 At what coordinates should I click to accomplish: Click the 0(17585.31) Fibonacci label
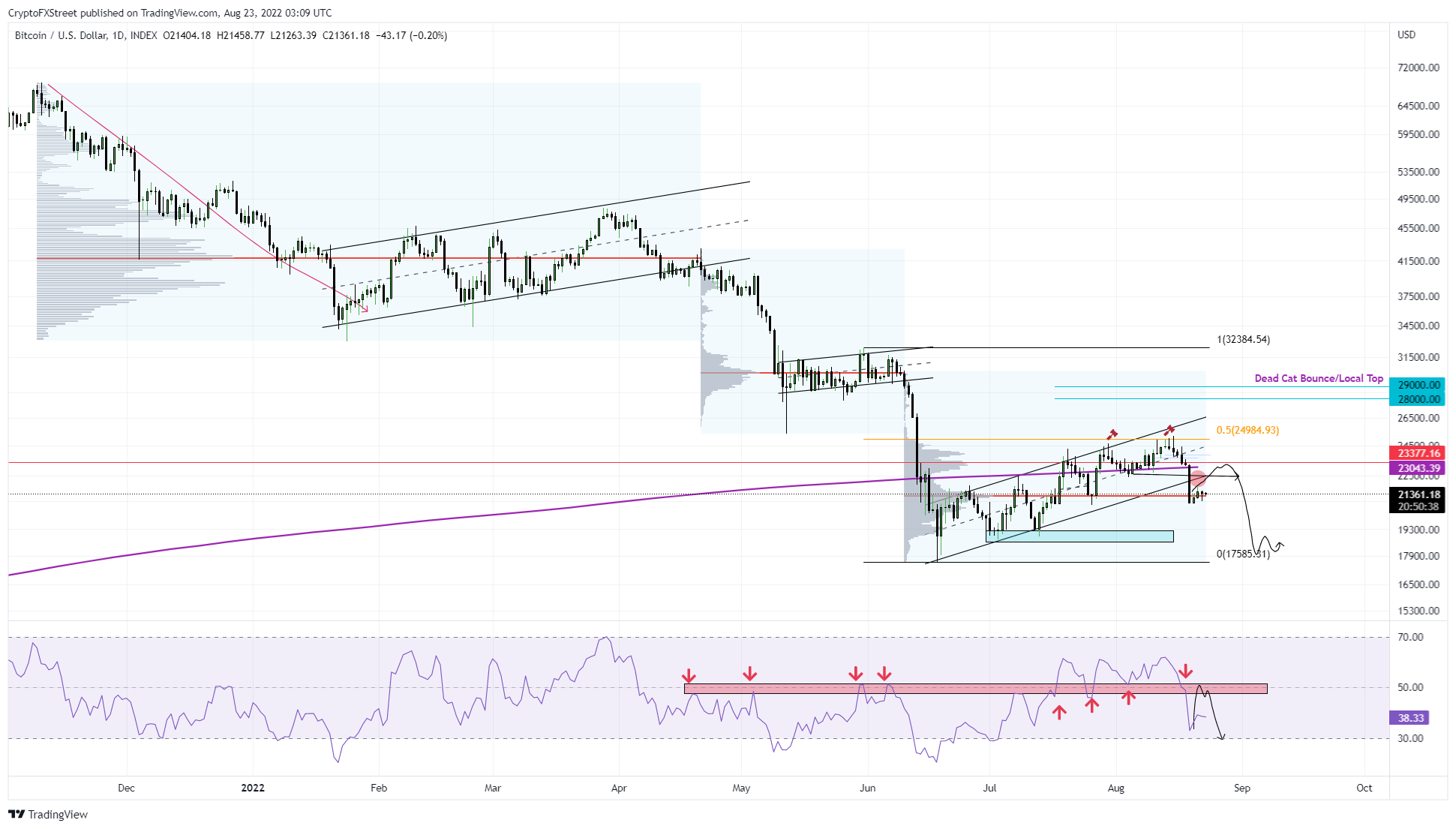[x=1243, y=554]
